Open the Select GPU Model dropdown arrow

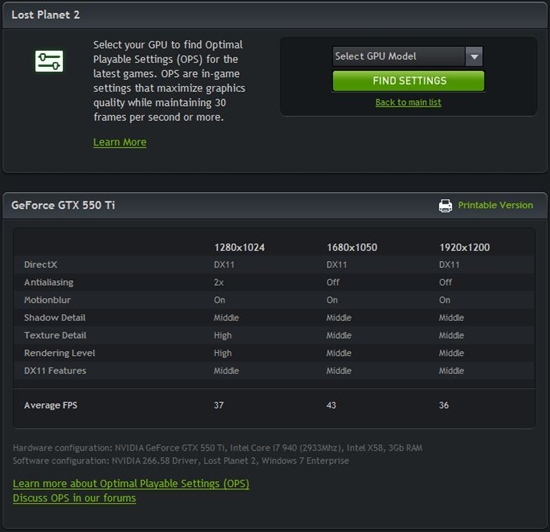coord(474,56)
